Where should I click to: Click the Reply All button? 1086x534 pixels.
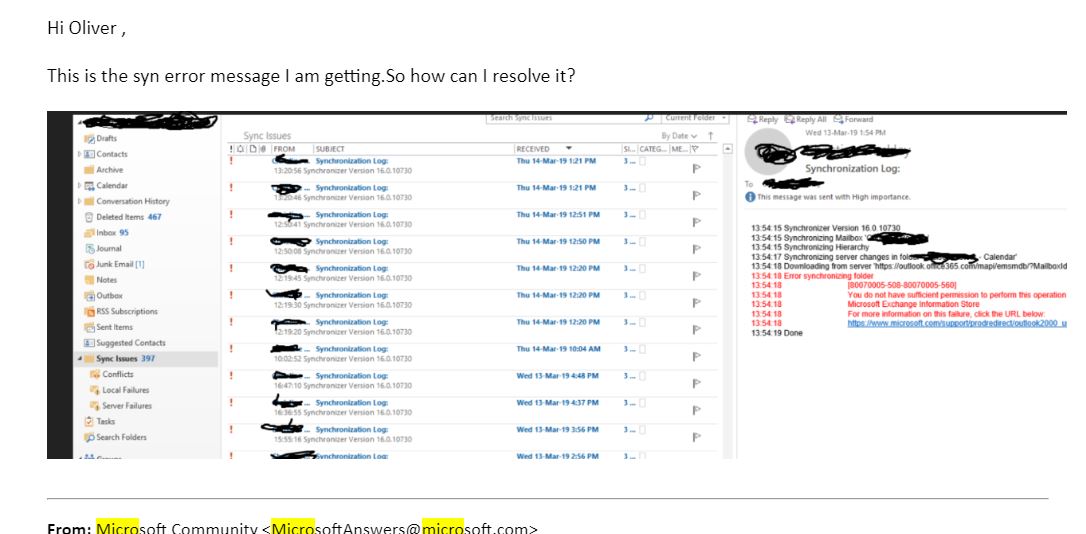805,119
